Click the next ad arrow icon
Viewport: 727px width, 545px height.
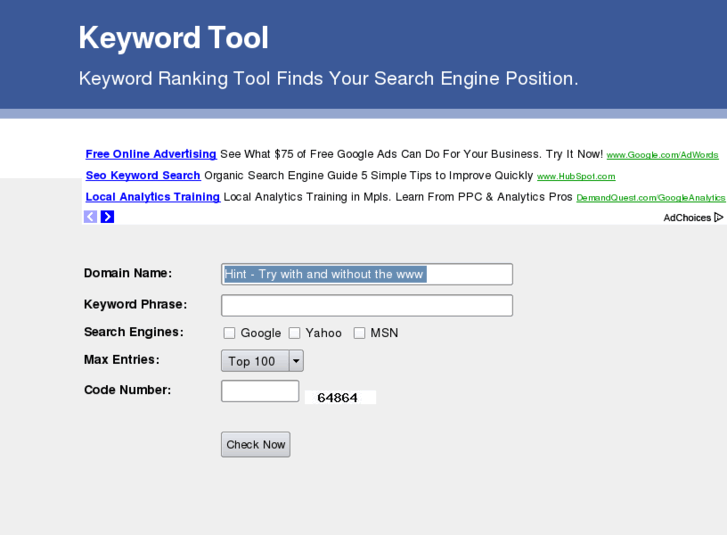tap(107, 217)
